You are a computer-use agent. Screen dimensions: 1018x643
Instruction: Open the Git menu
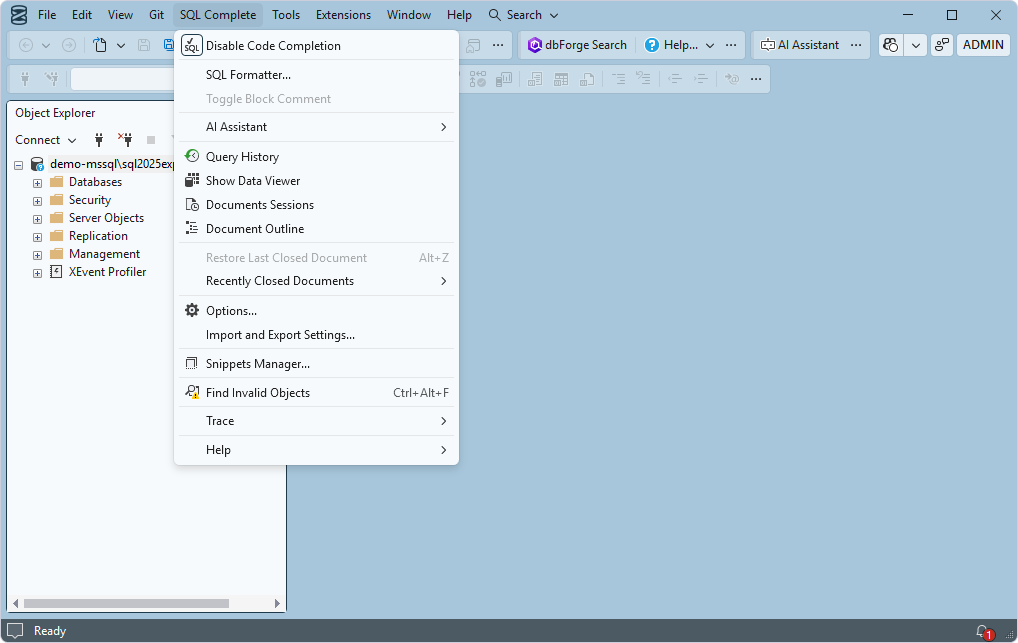(x=156, y=14)
